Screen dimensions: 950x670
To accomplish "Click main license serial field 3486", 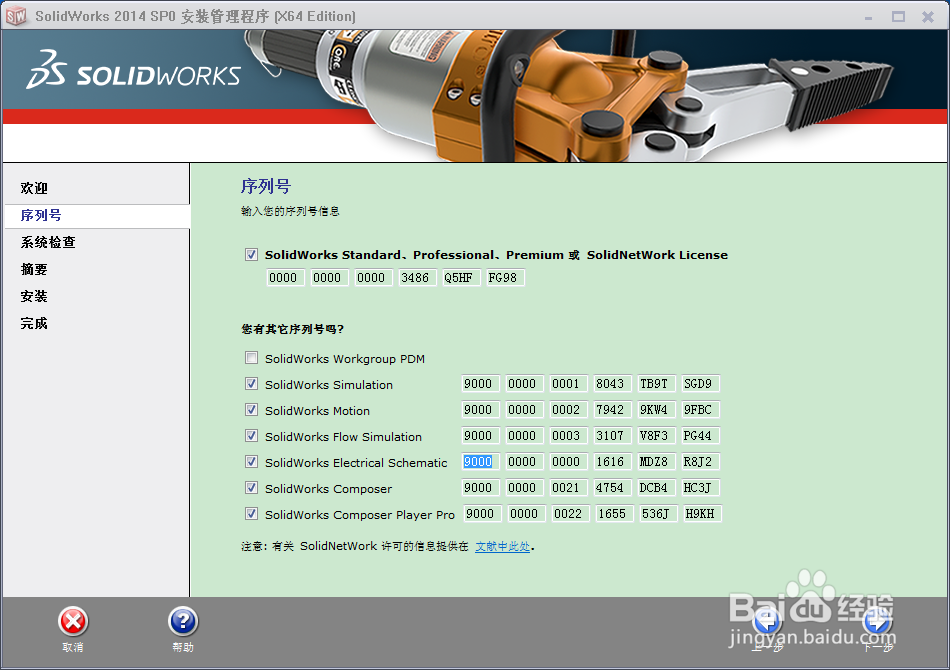I will coord(417,278).
